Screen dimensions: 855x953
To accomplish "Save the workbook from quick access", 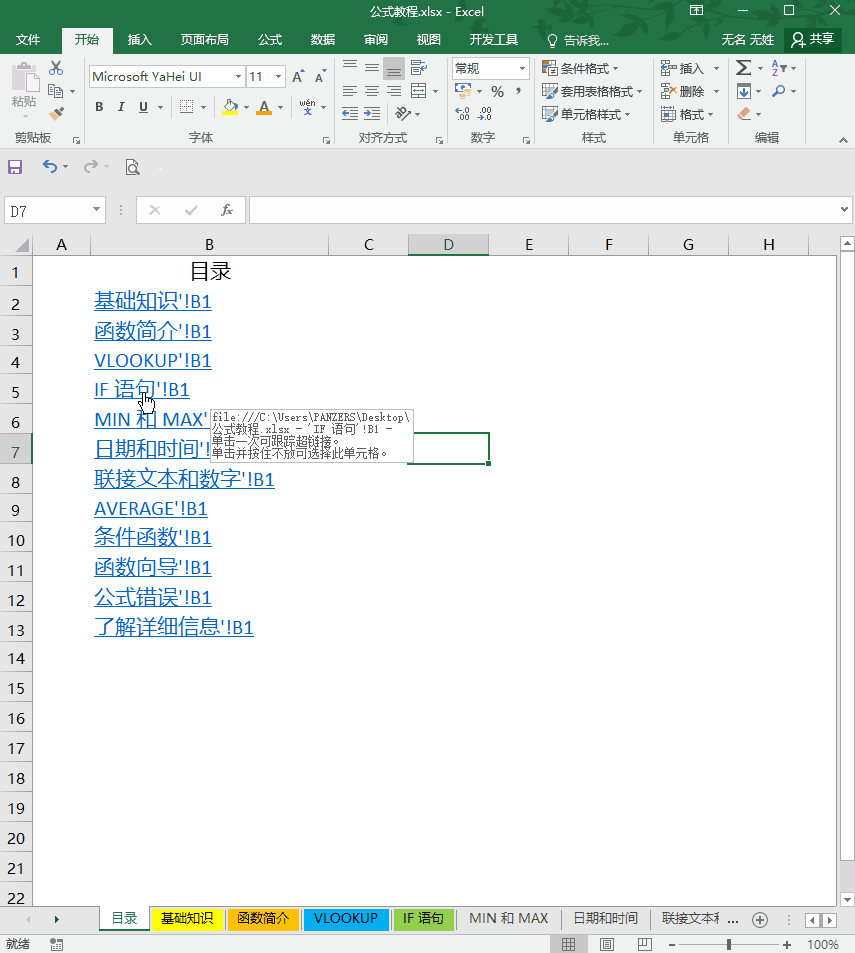I will (15, 167).
